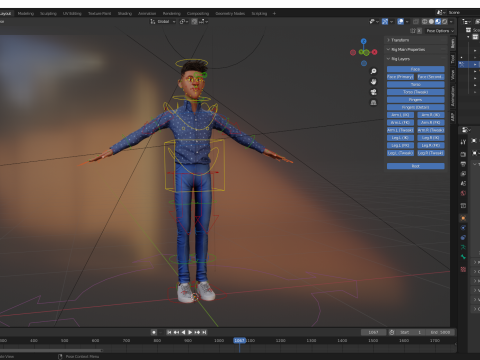Jump to the next keyframe

(x=197, y=332)
